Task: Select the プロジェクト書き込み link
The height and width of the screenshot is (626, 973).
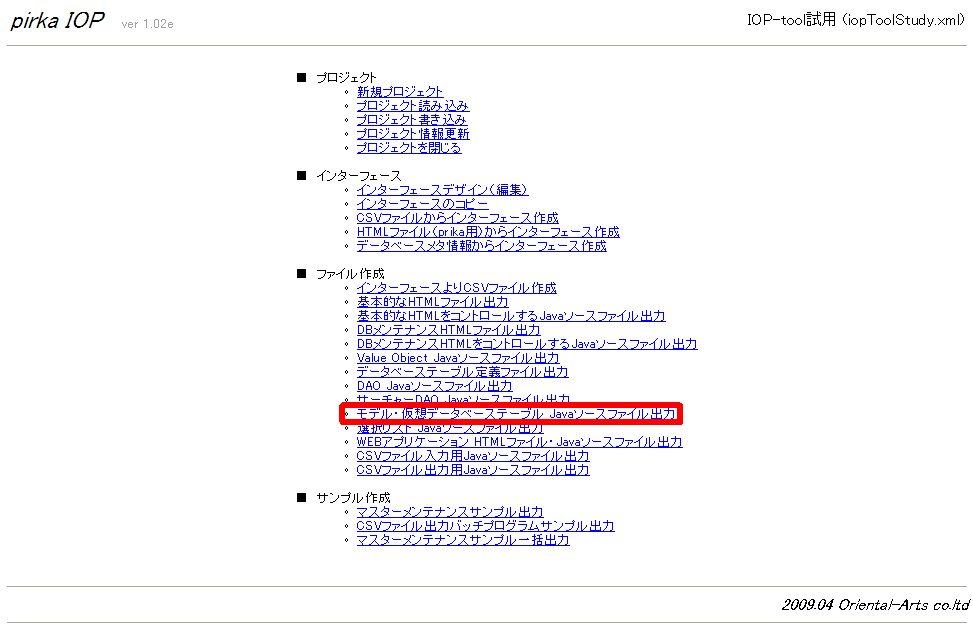Action: [x=411, y=120]
